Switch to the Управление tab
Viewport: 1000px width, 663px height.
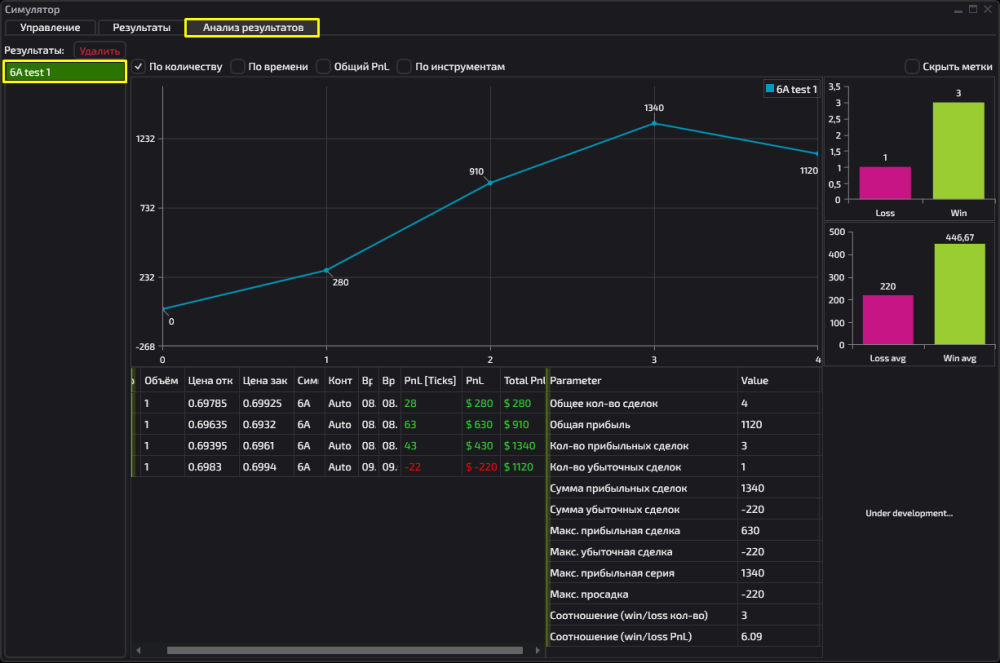coord(50,27)
